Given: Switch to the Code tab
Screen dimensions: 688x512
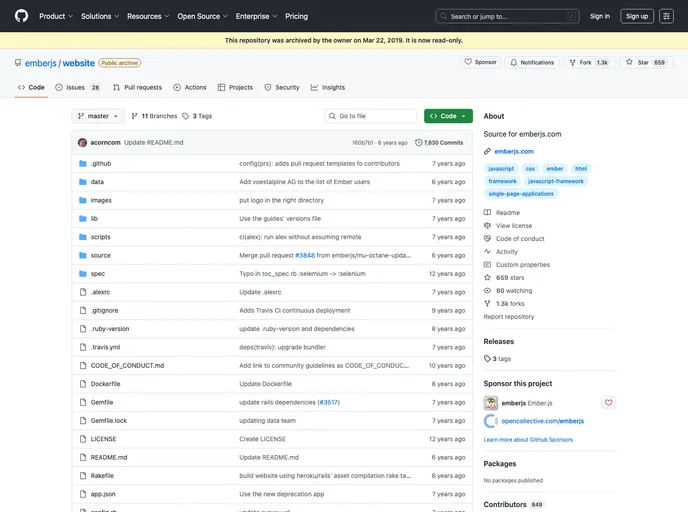Looking at the screenshot, I should [x=31, y=87].
